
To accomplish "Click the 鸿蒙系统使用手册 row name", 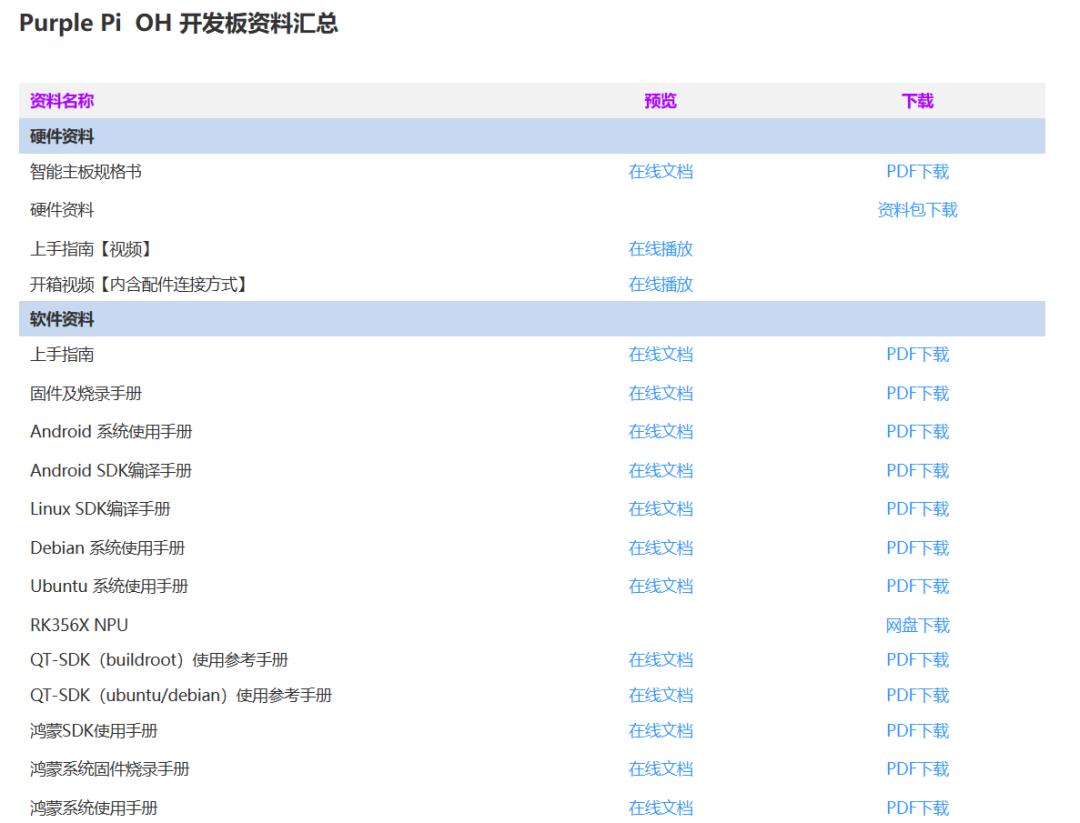I will click(x=94, y=808).
